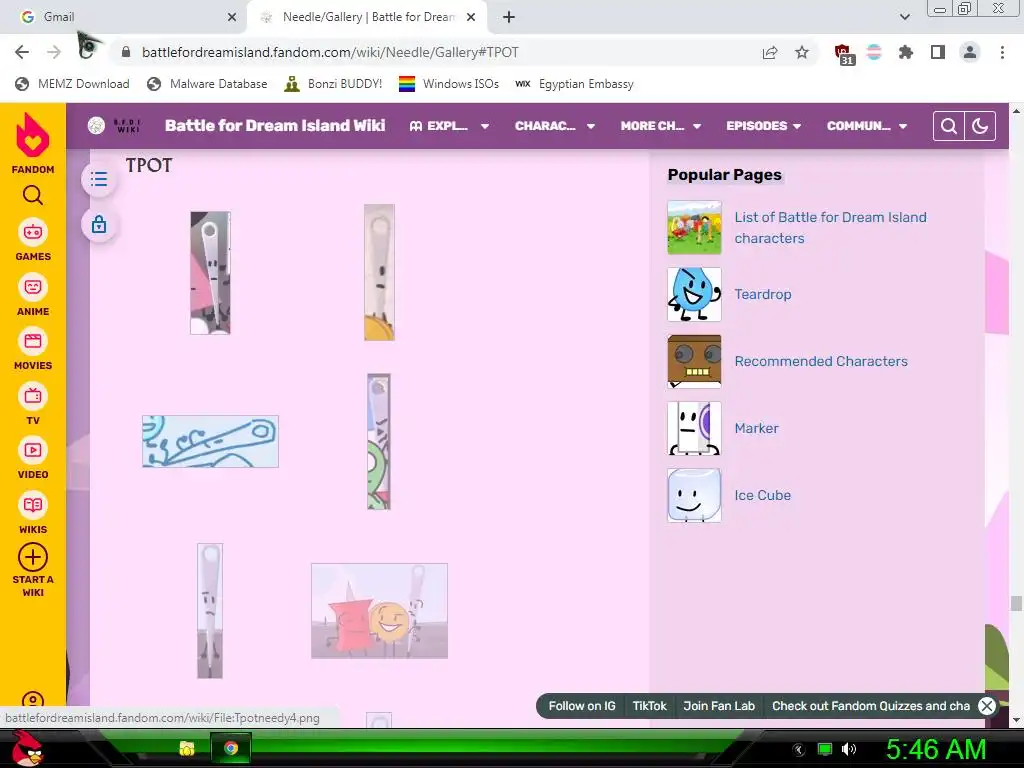Image resolution: width=1024 pixels, height=768 pixels.
Task: Click red shield extension icon with badge
Action: [x=844, y=54]
